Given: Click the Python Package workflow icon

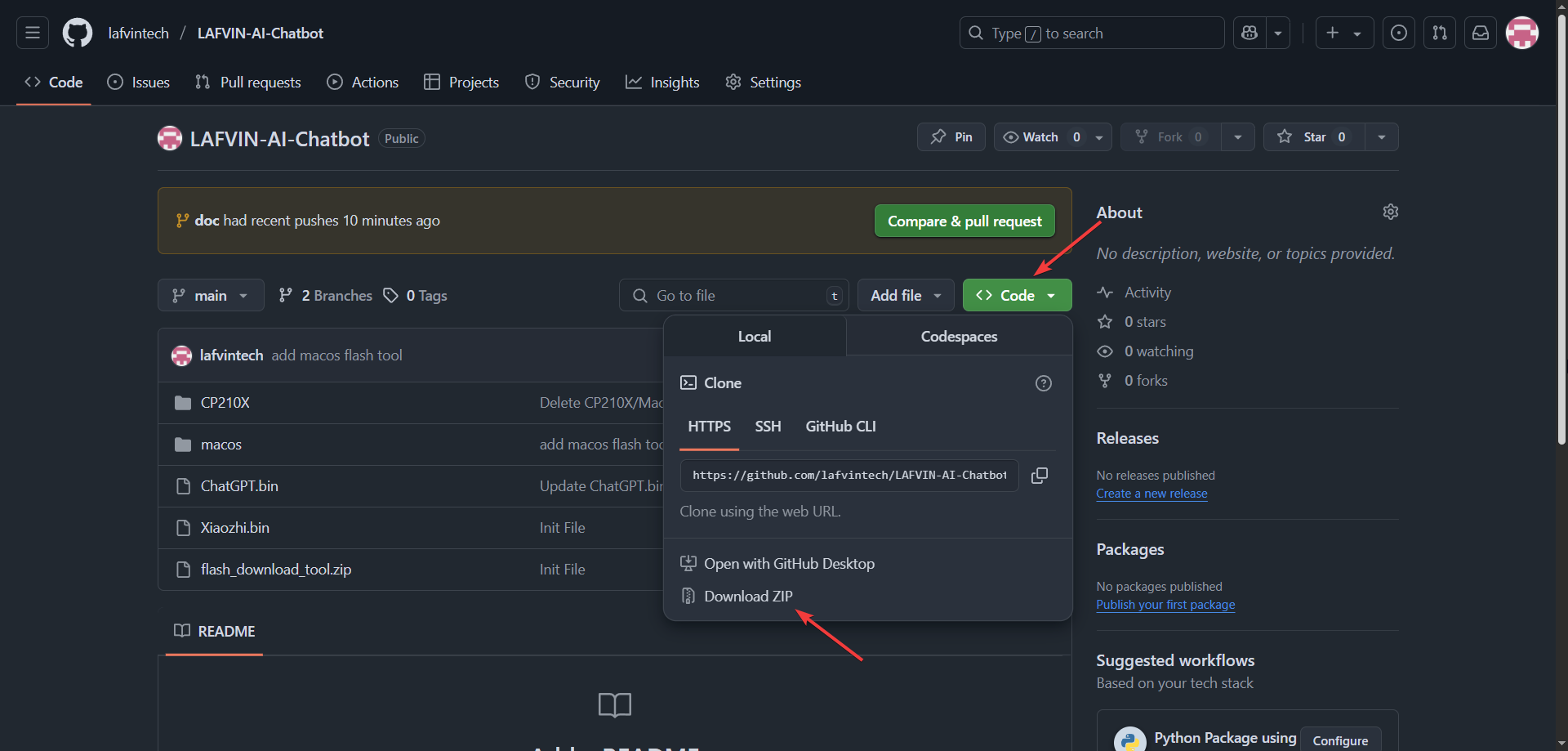Looking at the screenshot, I should point(1130,740).
